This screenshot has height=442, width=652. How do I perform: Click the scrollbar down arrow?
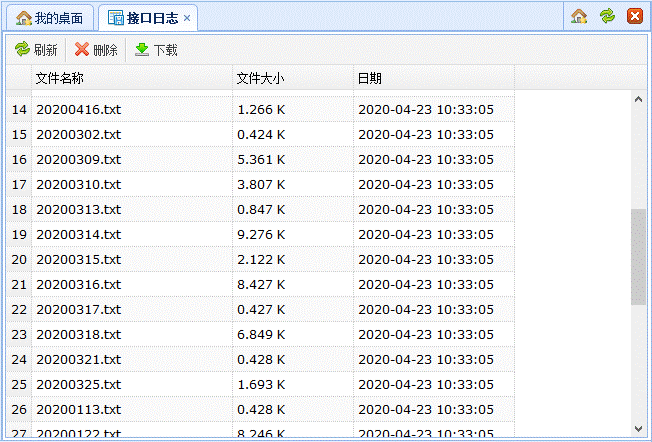(639, 429)
